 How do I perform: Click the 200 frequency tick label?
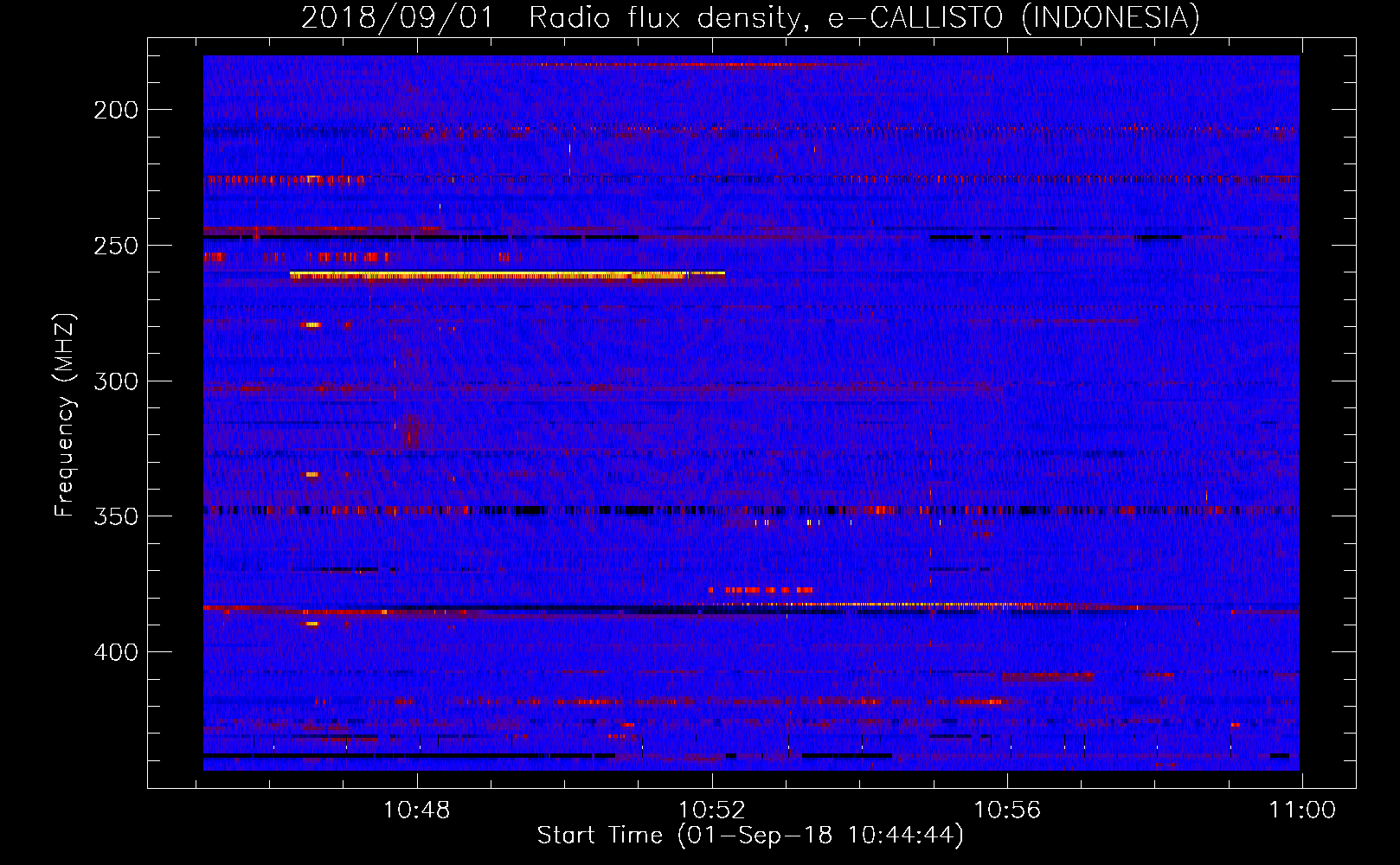[x=116, y=110]
